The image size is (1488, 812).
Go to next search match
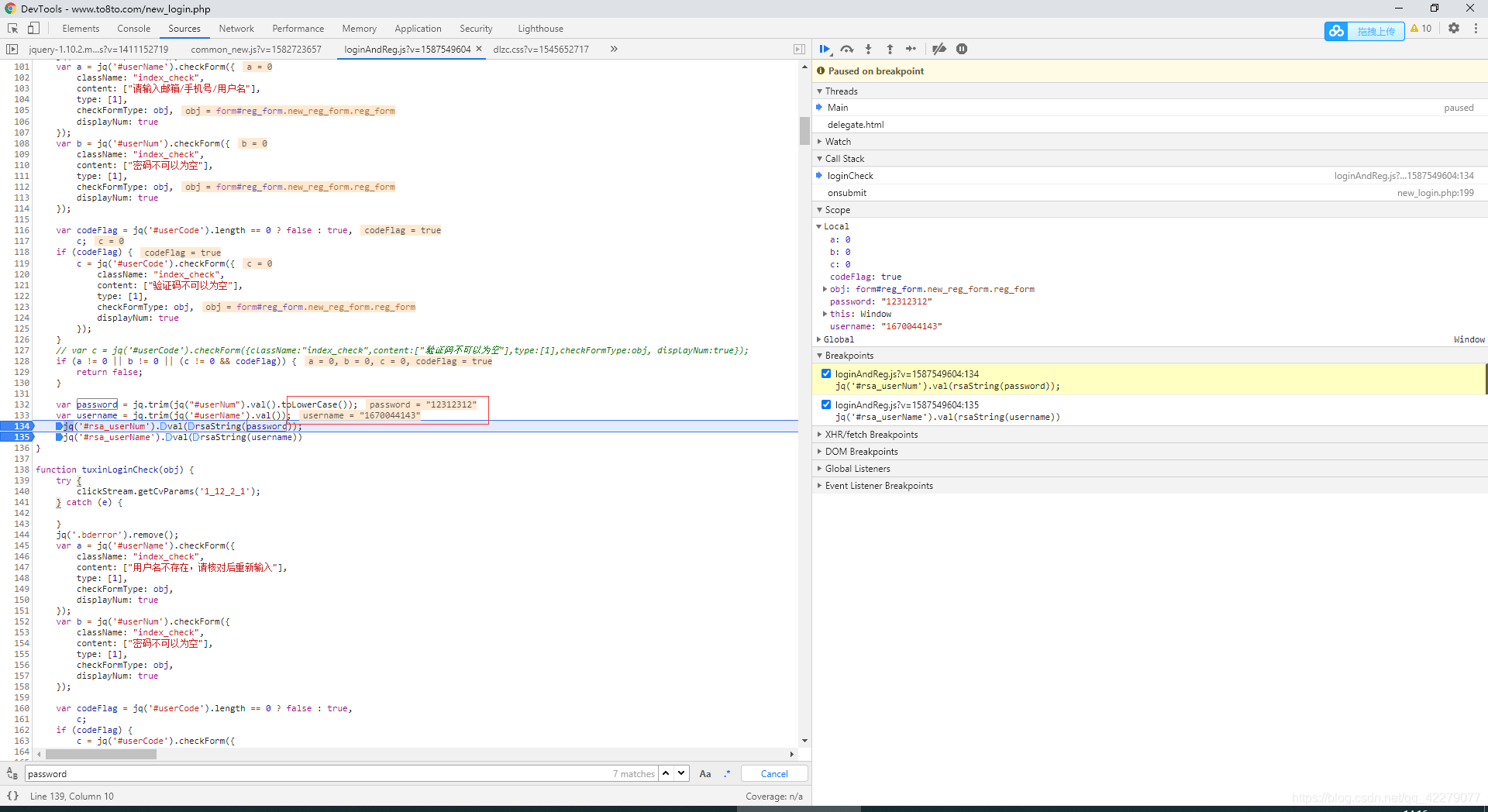click(681, 773)
